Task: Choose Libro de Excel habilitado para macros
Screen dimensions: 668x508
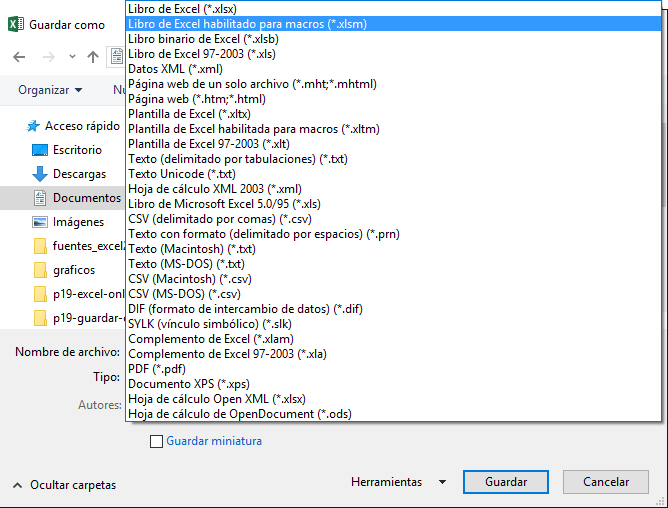Action: (393, 24)
